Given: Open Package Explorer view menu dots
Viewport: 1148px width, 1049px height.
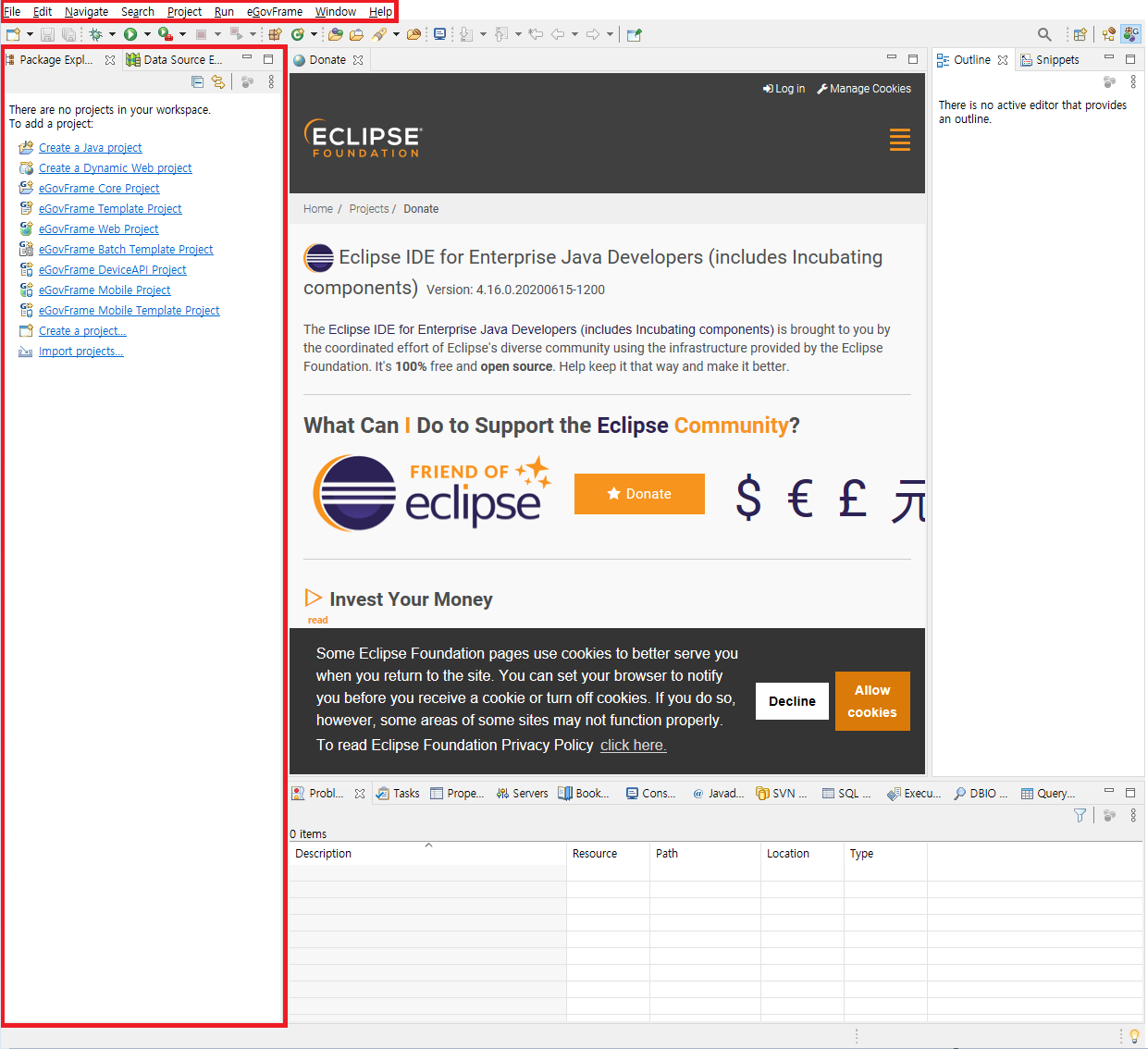Looking at the screenshot, I should 271,82.
